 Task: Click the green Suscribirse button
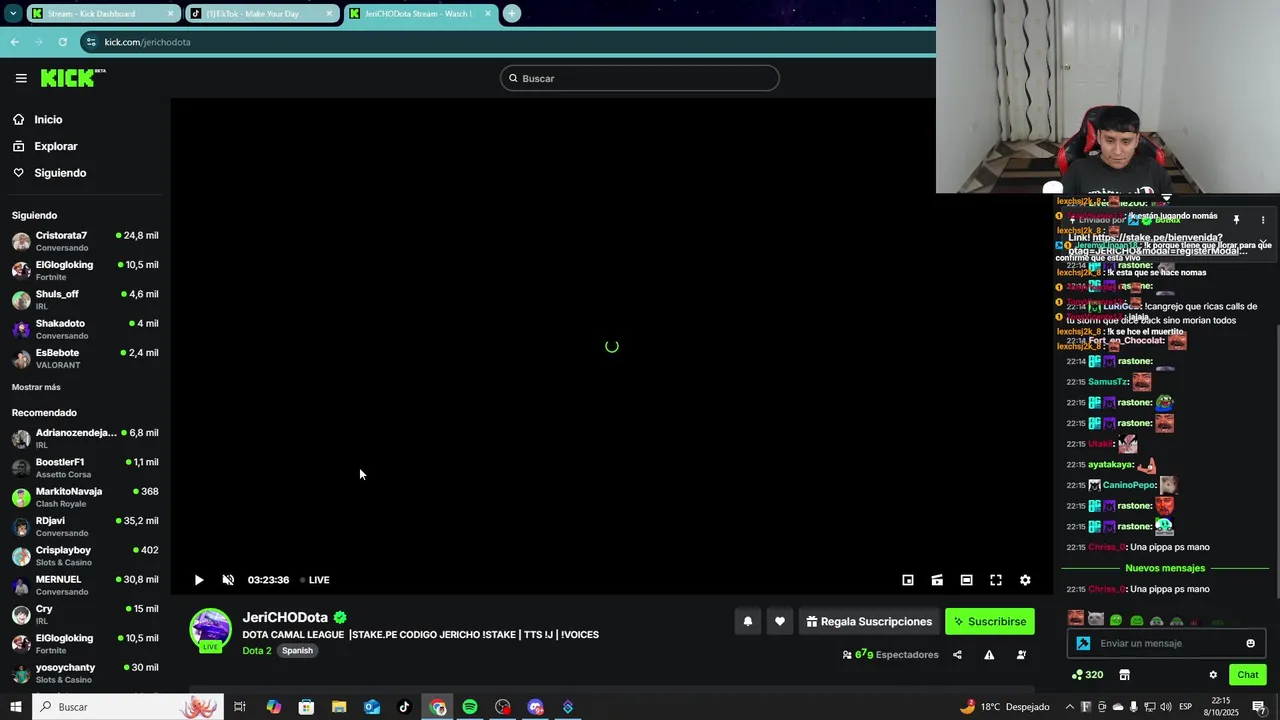click(990, 621)
